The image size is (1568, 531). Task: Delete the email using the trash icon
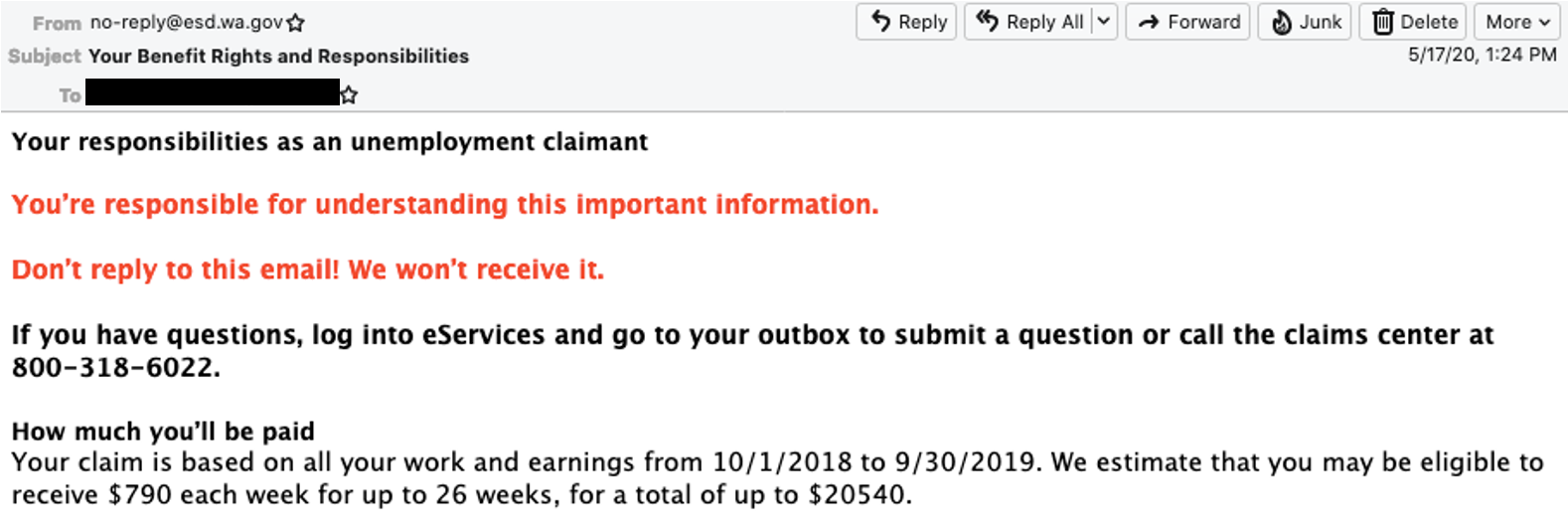tap(1382, 22)
